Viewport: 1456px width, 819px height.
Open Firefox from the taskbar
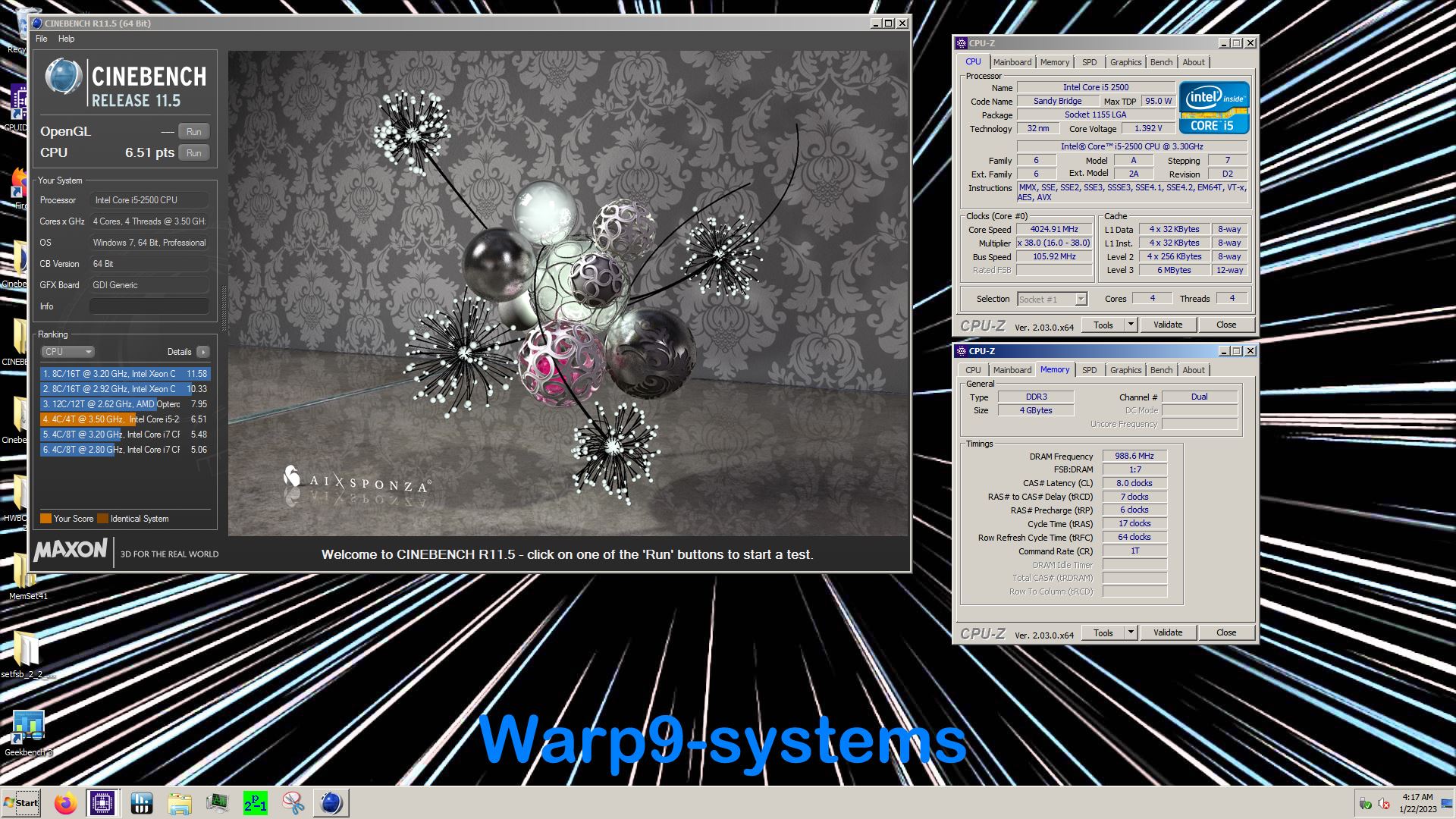[66, 803]
